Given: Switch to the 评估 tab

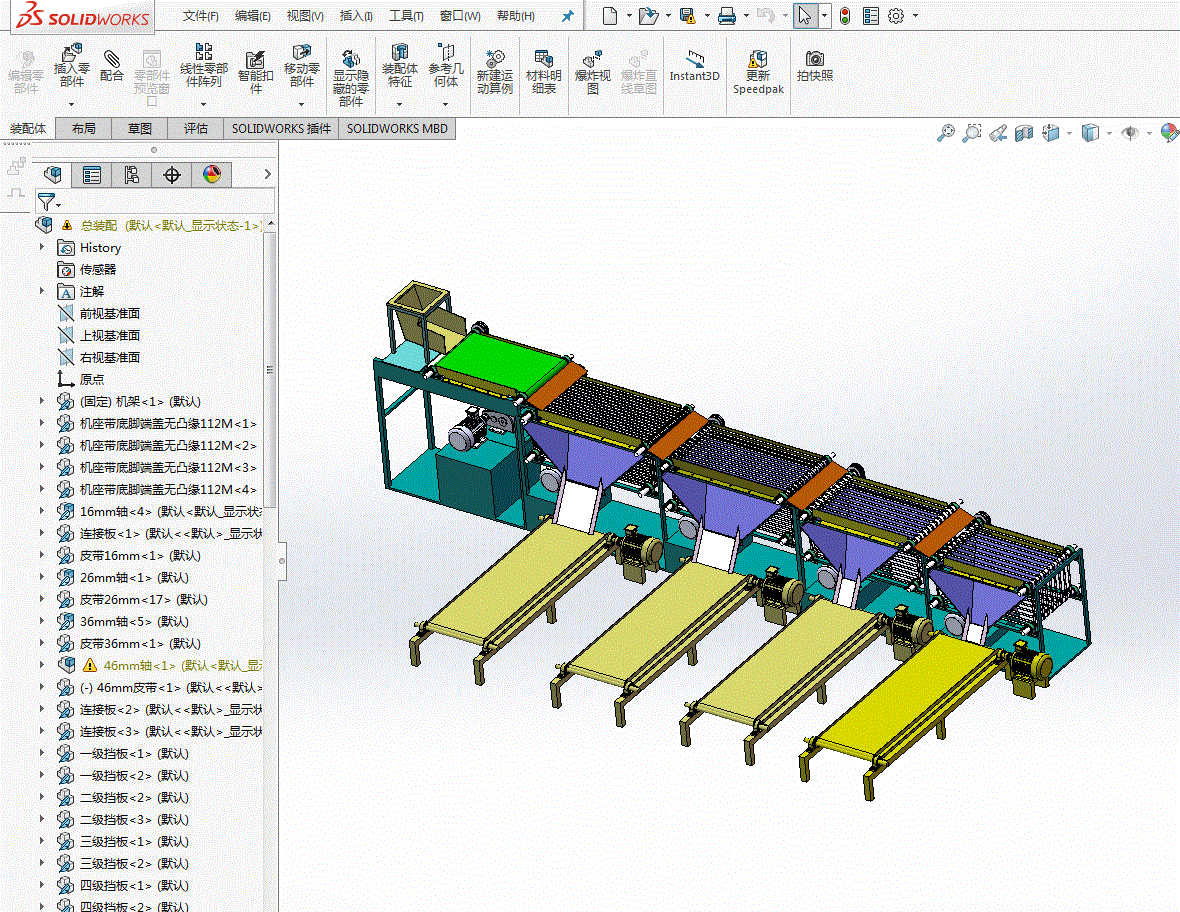Looking at the screenshot, I should (x=196, y=129).
